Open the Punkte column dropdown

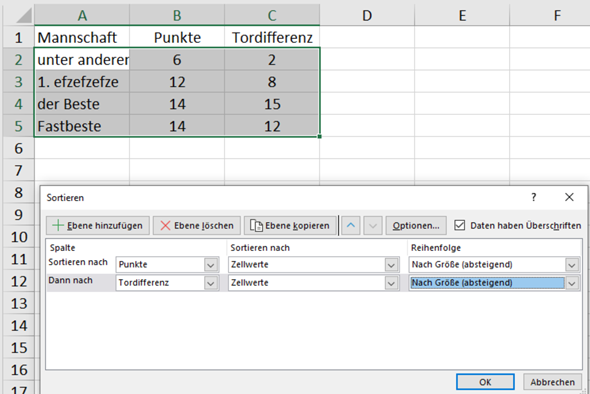(211, 265)
